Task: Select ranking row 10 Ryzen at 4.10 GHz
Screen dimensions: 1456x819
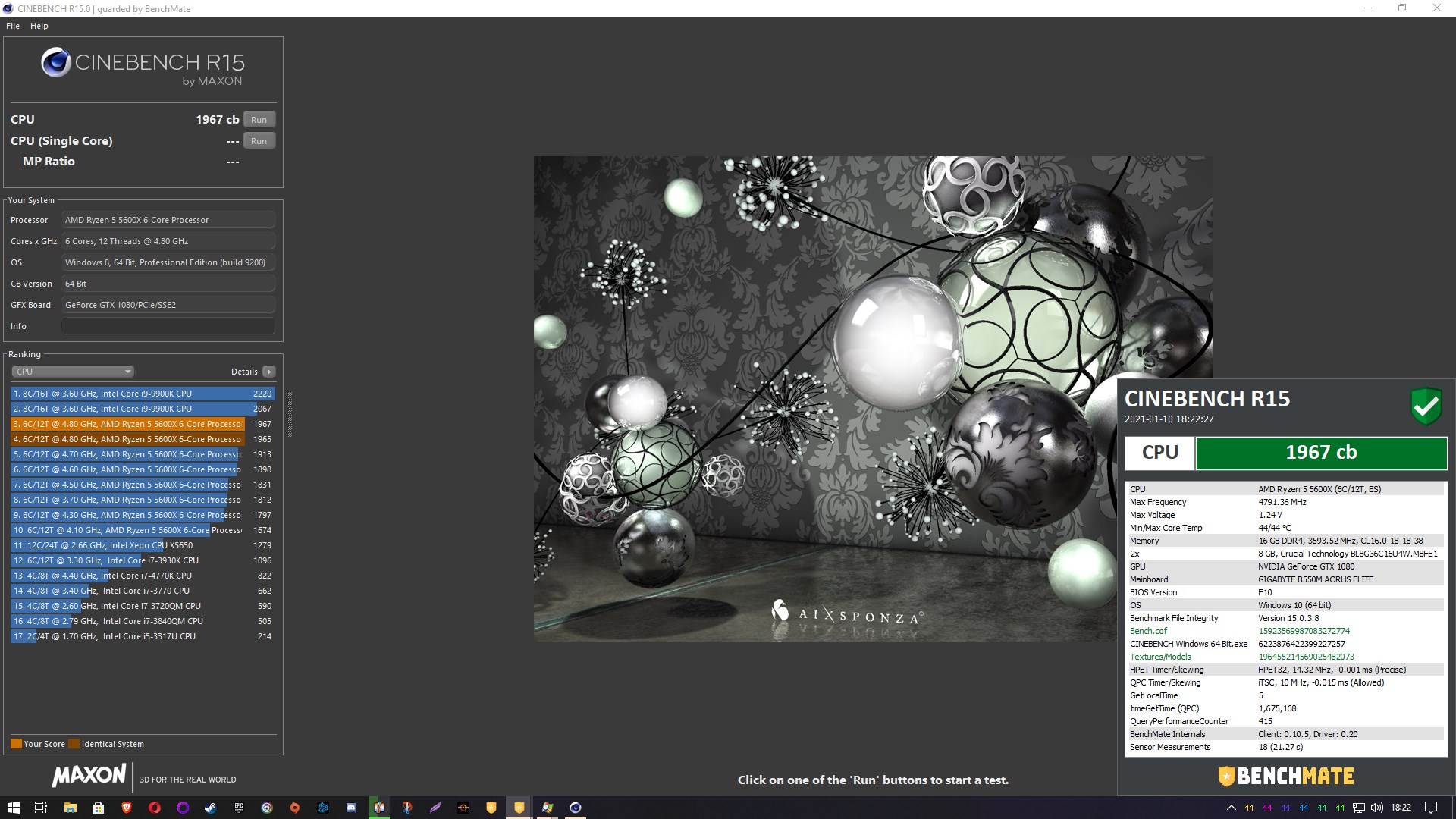Action: pyautogui.click(x=143, y=530)
